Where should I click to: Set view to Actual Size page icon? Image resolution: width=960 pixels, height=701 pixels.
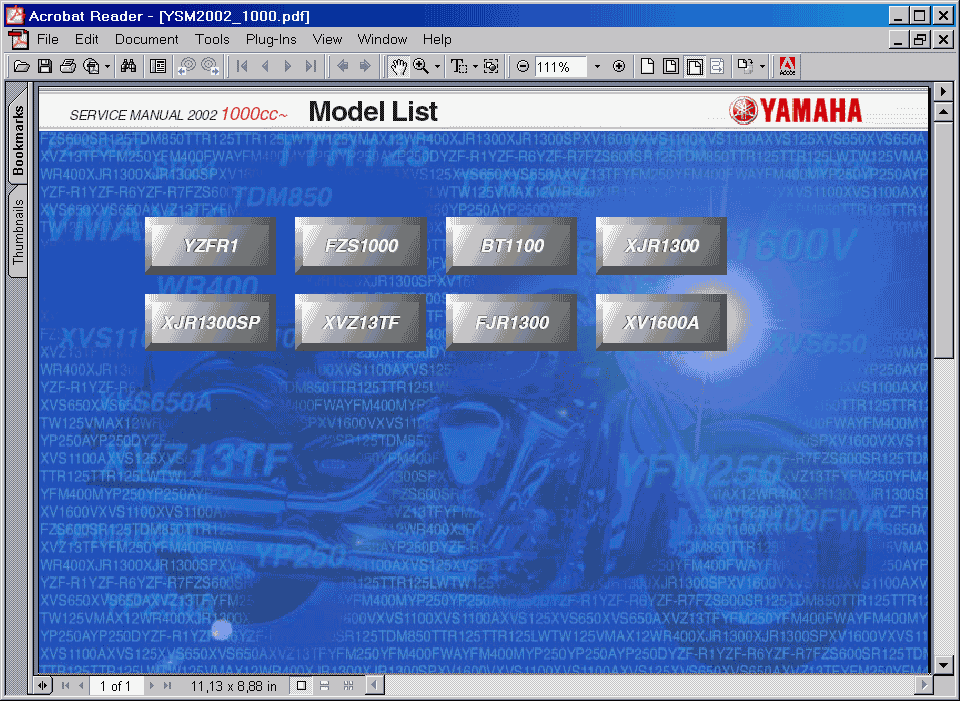tap(647, 66)
